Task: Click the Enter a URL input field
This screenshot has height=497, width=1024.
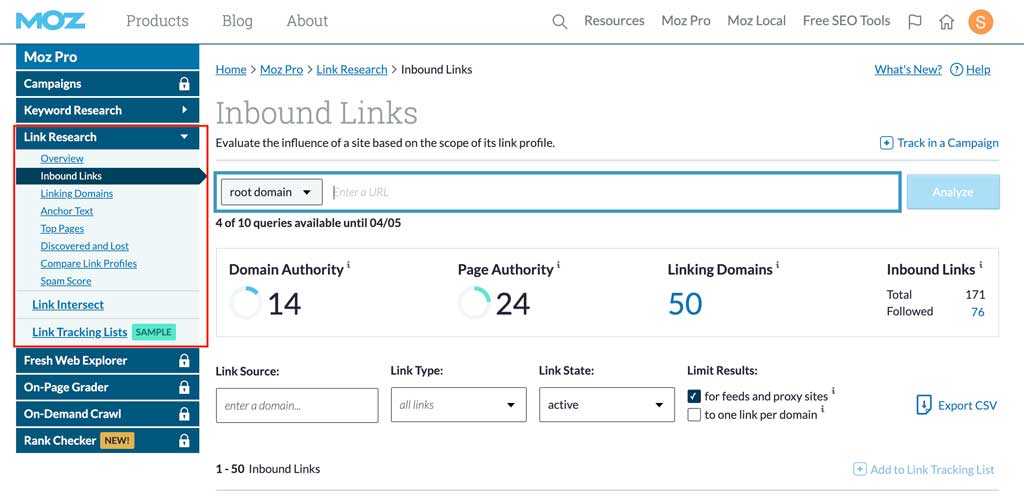Action: tap(612, 192)
